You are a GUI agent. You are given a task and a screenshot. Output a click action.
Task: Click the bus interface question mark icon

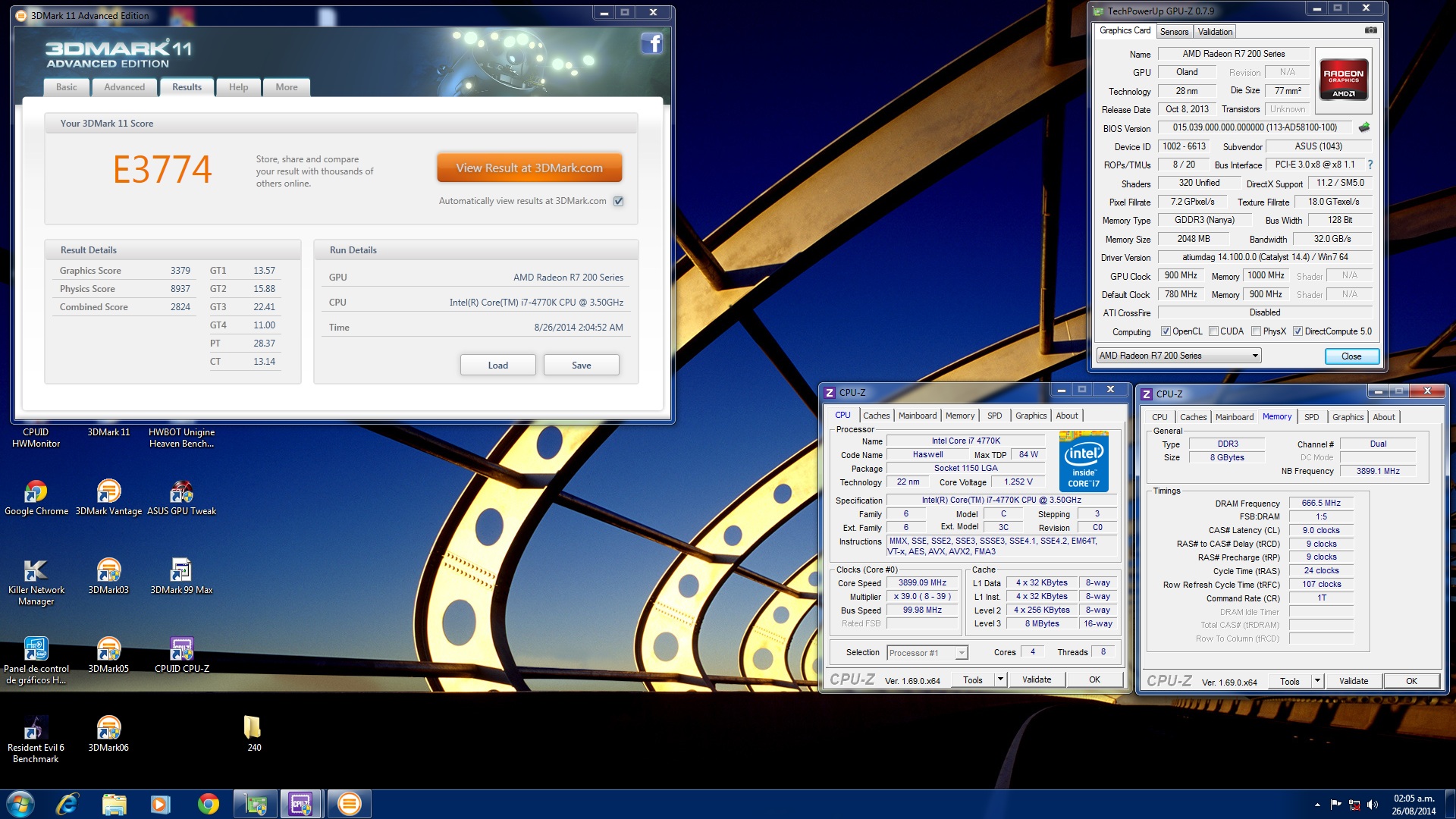(x=1370, y=165)
